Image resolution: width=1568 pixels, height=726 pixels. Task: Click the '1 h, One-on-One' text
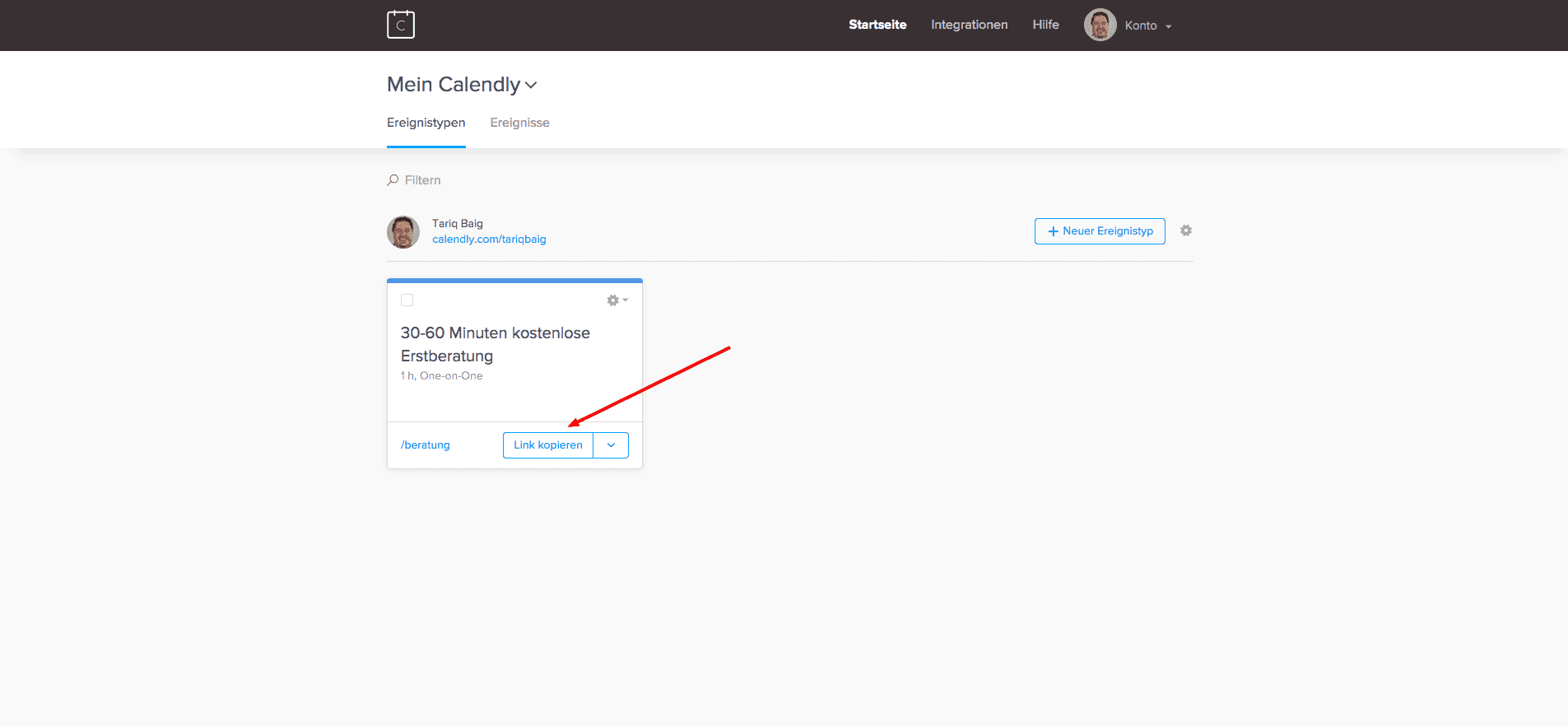coord(442,376)
